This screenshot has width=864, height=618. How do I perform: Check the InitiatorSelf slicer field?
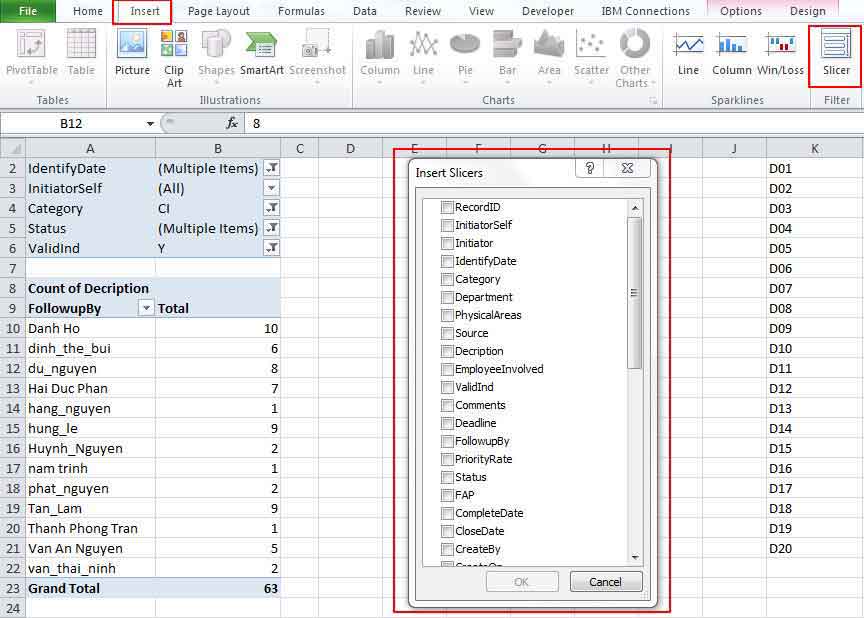447,225
